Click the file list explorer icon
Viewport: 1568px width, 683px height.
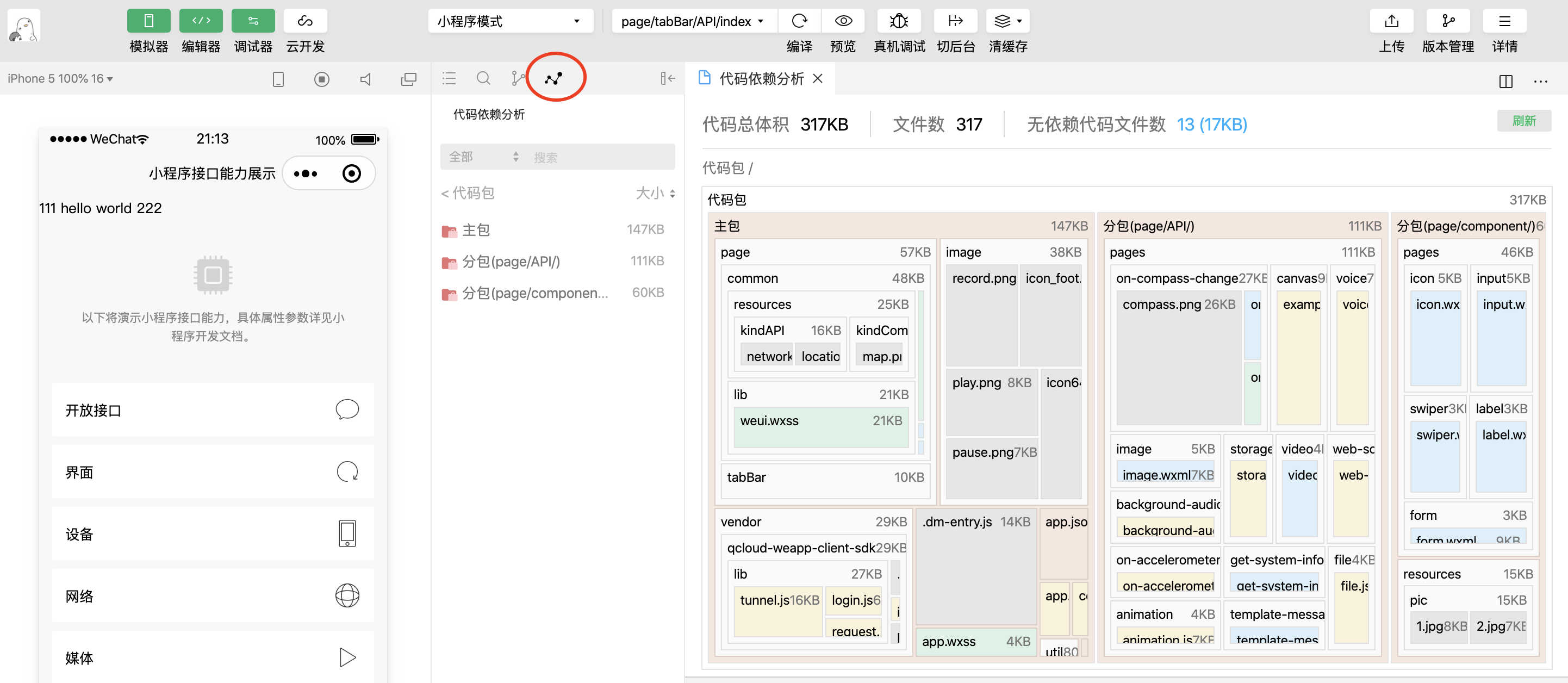point(449,78)
